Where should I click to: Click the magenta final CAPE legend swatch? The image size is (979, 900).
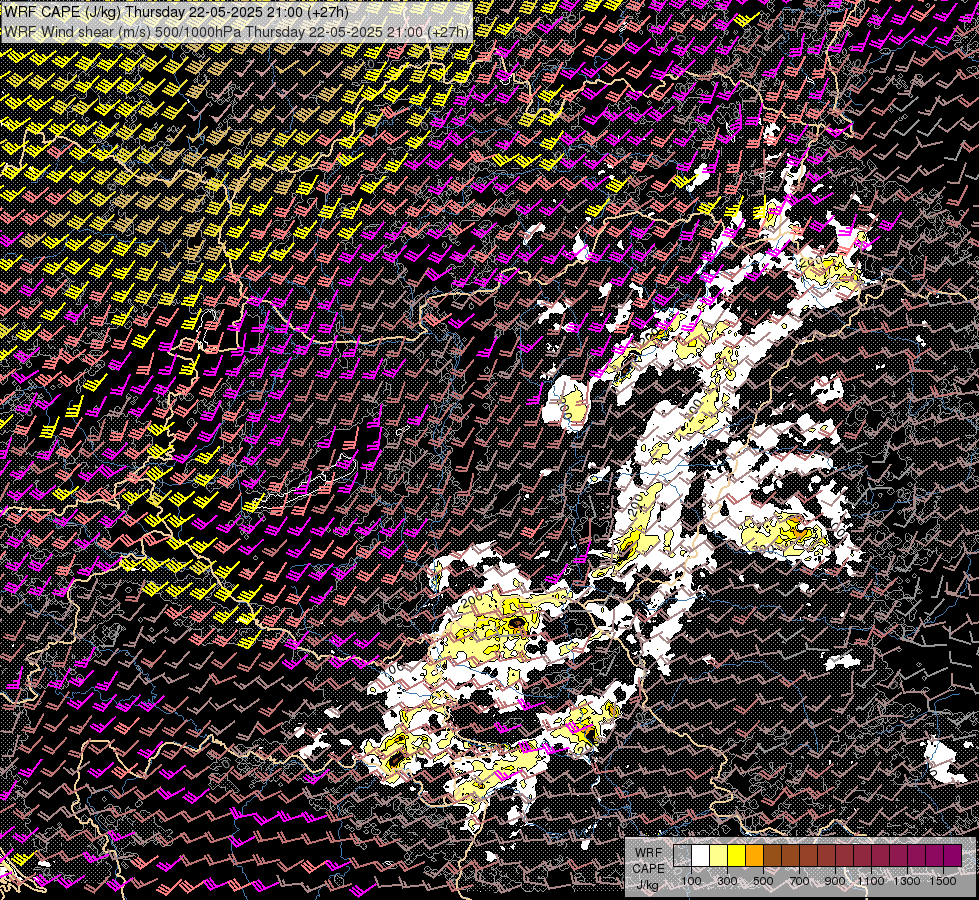click(952, 856)
